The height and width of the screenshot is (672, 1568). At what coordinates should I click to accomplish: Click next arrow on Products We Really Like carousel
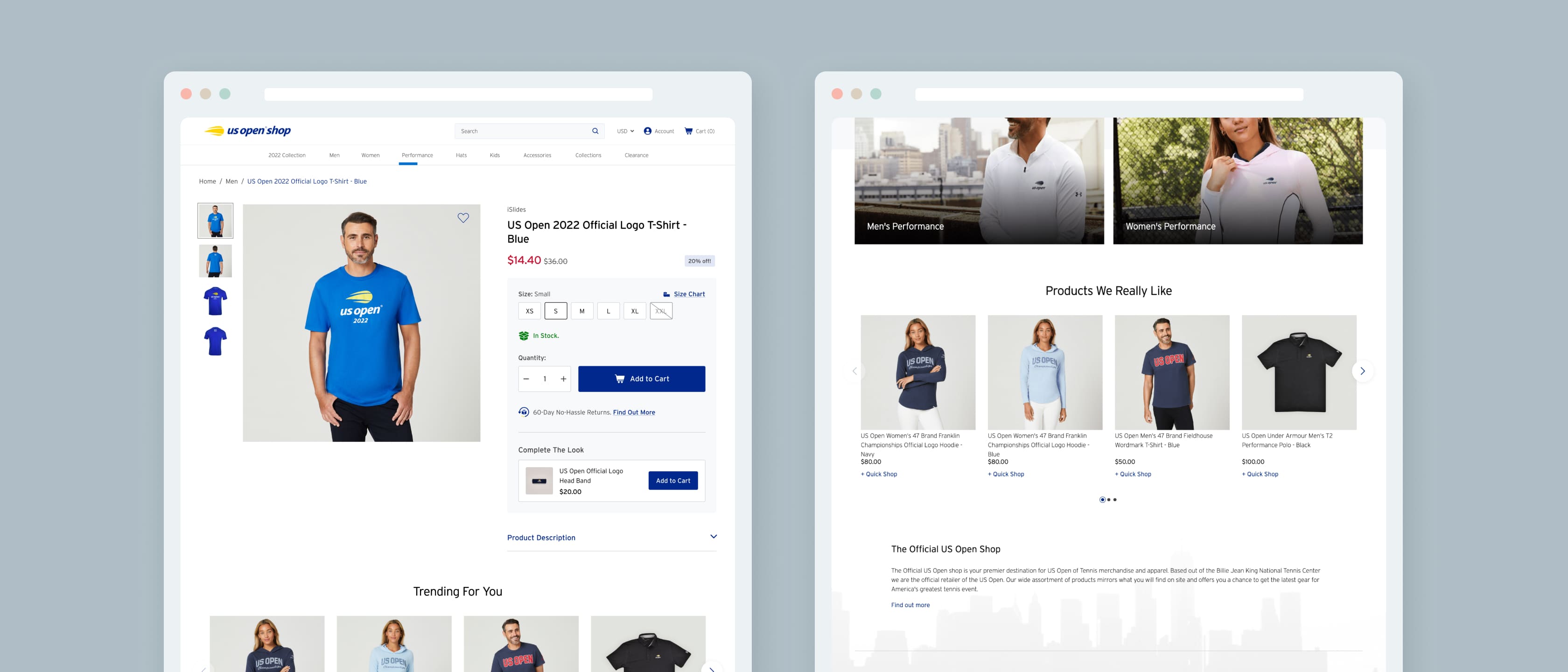point(1362,371)
